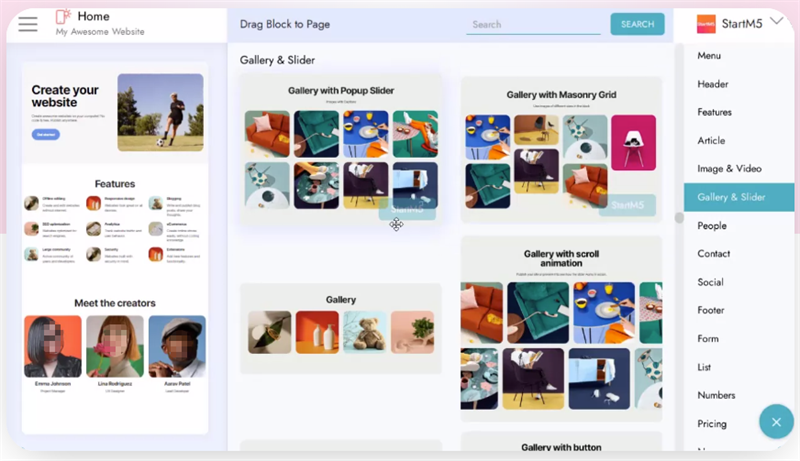Image resolution: width=800 pixels, height=461 pixels.
Task: Choose the Gallery with scroll animation block
Action: pos(561,328)
